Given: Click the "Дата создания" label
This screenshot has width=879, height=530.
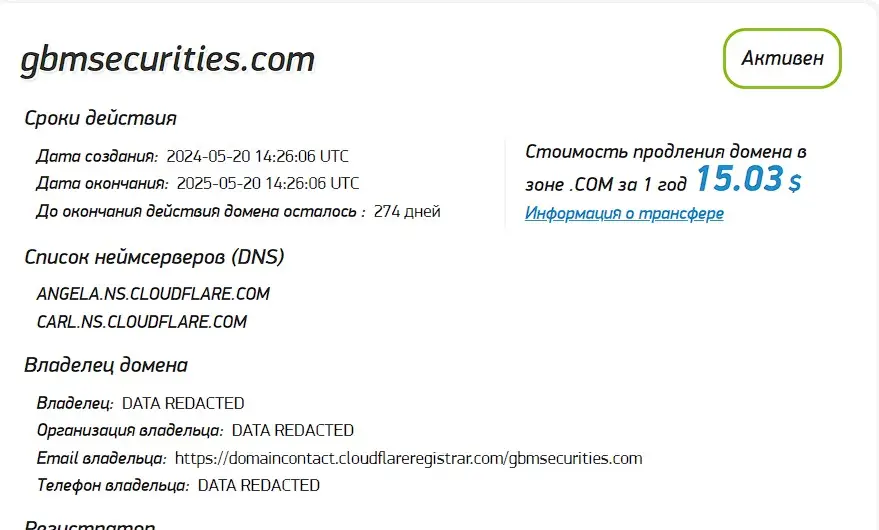Looking at the screenshot, I should [x=97, y=156].
